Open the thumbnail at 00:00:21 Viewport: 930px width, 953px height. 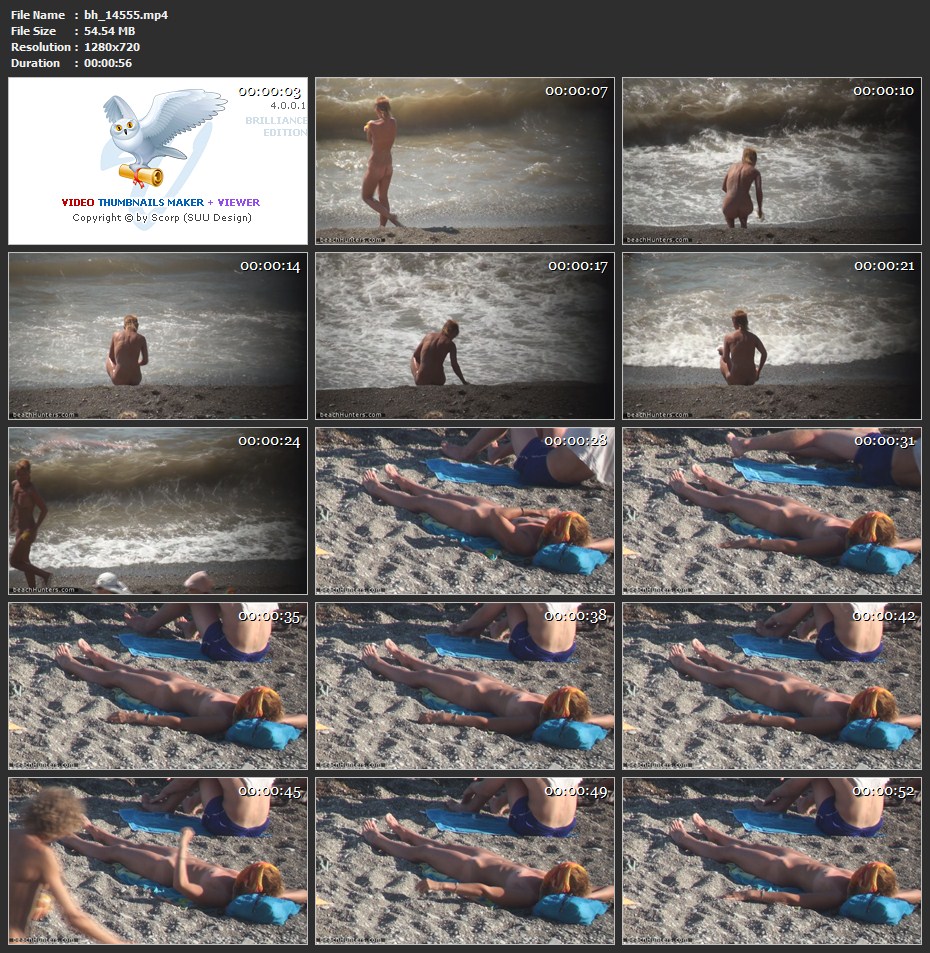click(x=771, y=336)
